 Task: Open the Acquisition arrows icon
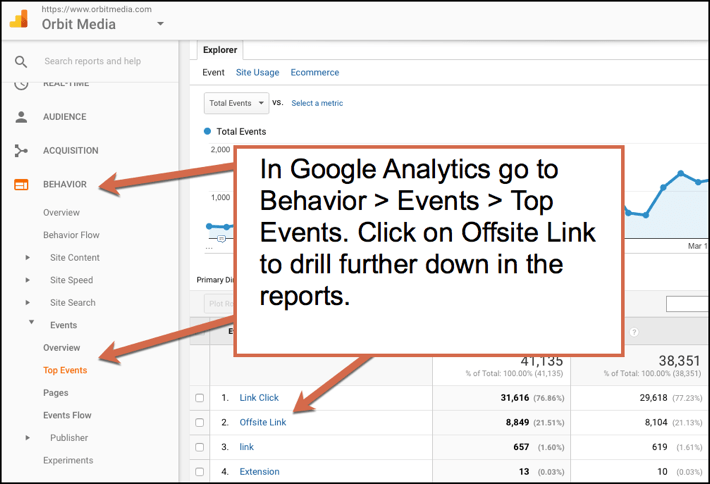21,151
